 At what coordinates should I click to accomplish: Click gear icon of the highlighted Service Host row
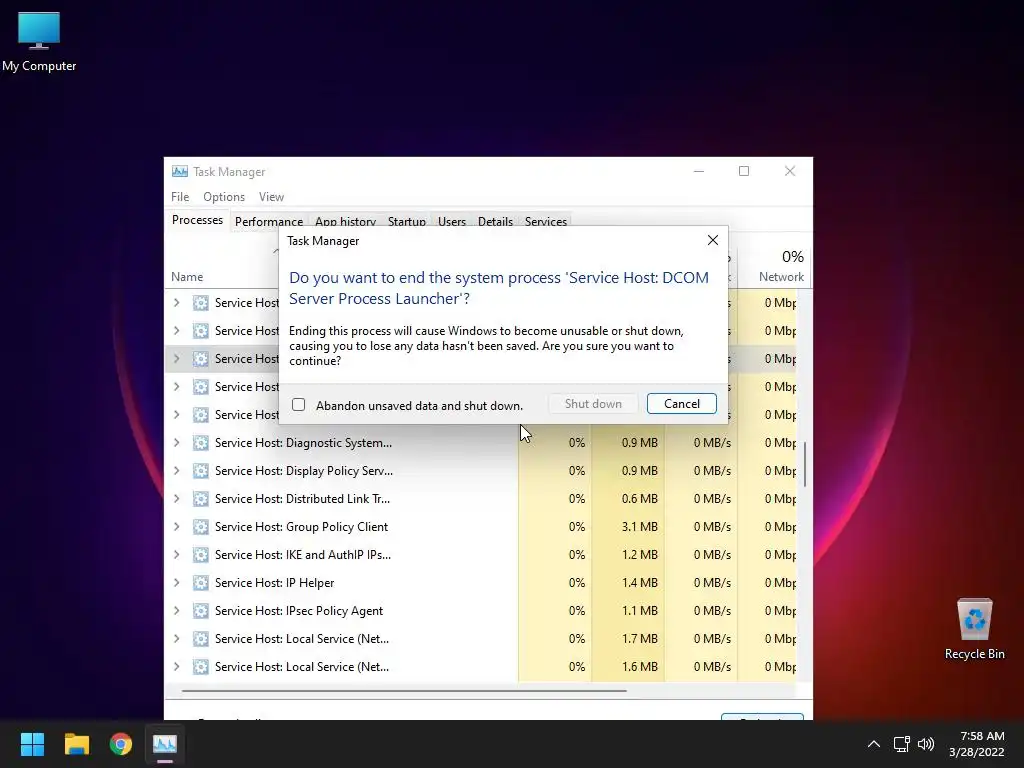[200, 359]
